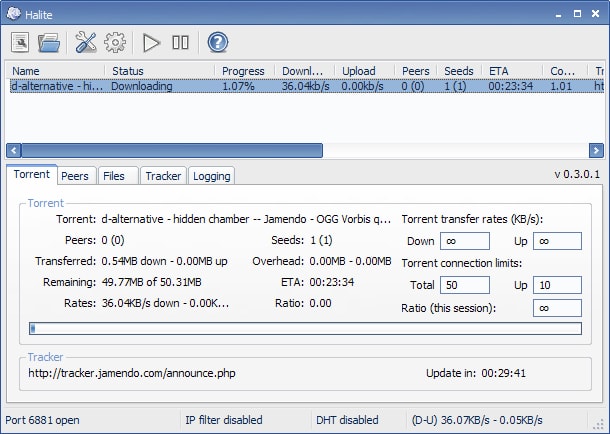
Task: Resume all torrents with play icon
Action: (x=152, y=42)
